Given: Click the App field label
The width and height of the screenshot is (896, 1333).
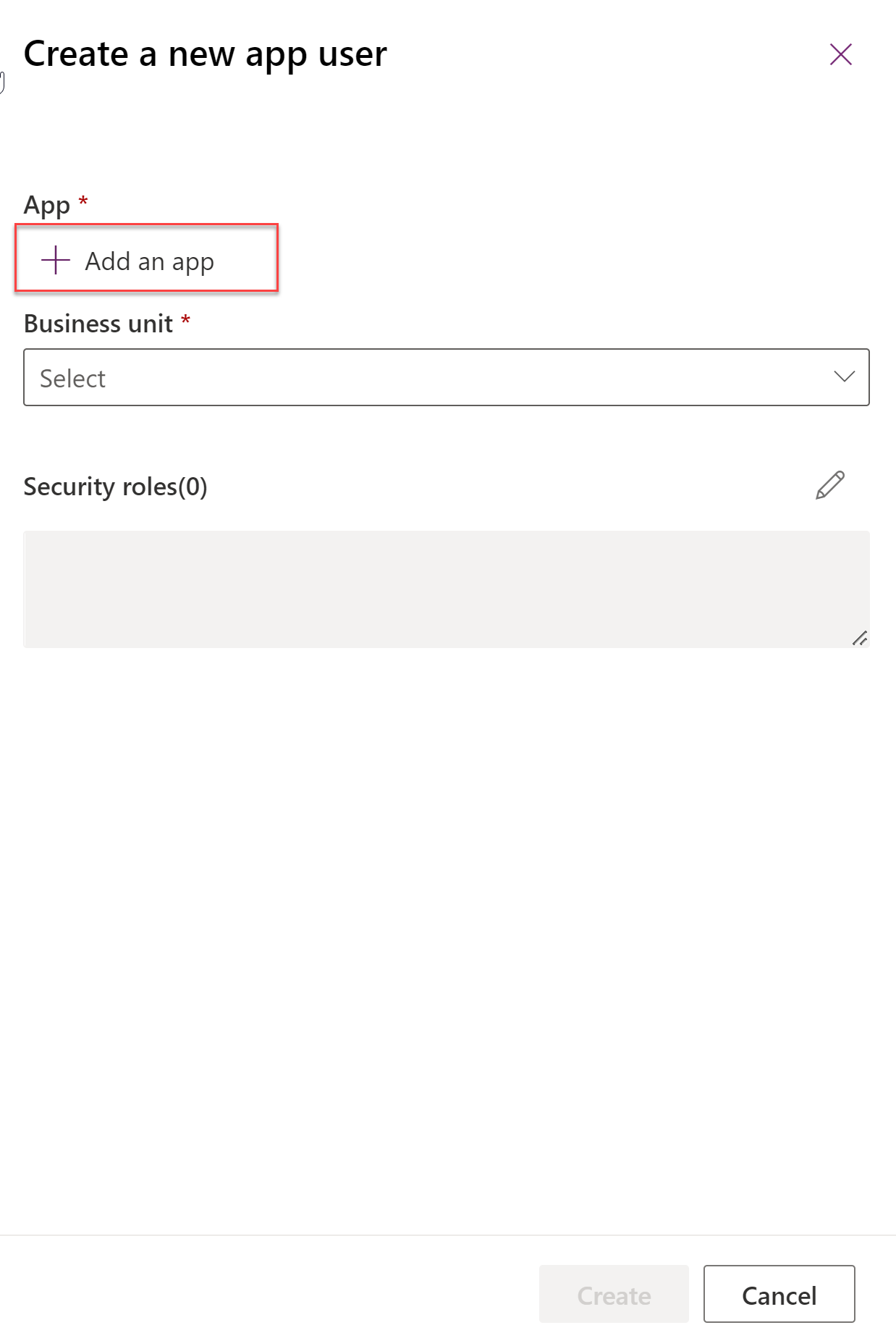Looking at the screenshot, I should click(x=46, y=205).
